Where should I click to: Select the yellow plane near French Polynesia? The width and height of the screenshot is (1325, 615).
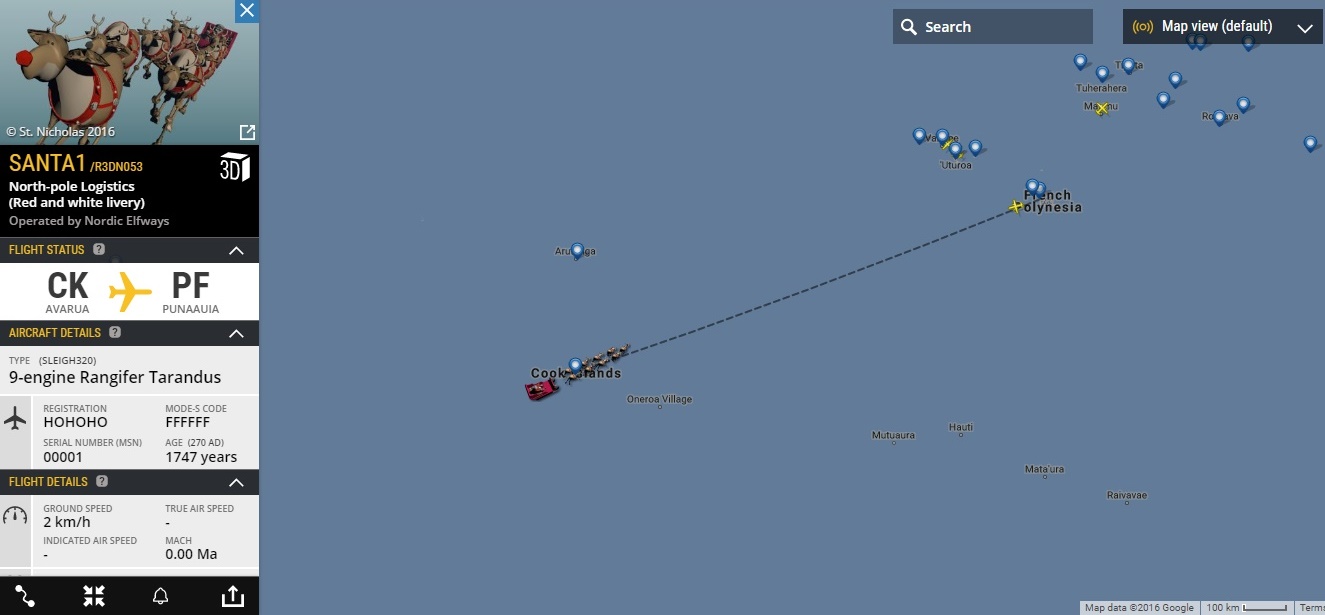tap(1016, 207)
